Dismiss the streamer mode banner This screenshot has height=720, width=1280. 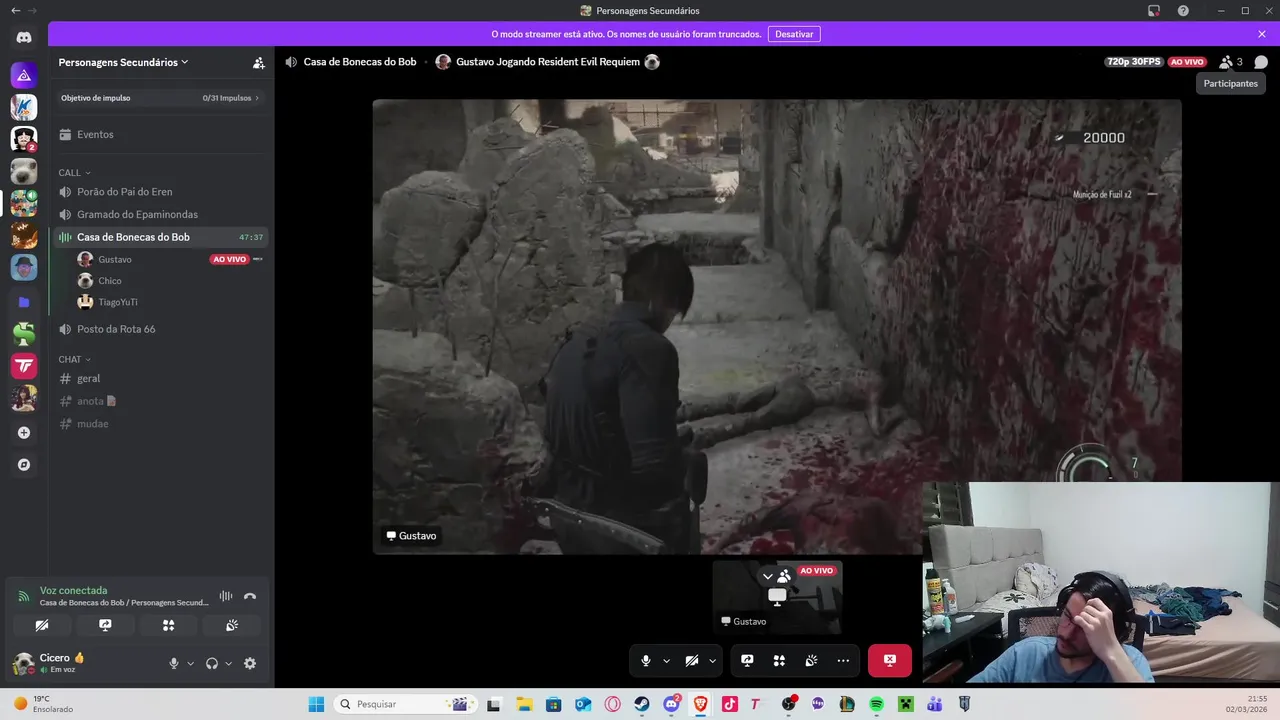coord(1262,34)
